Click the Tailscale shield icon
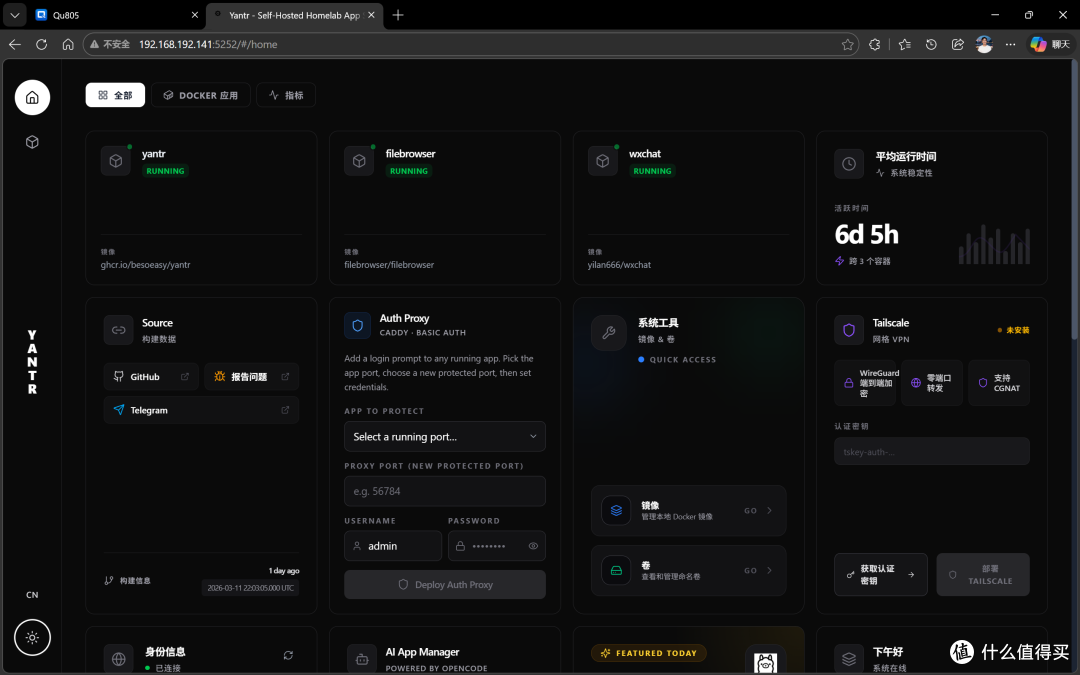This screenshot has width=1080, height=675. [x=849, y=330]
